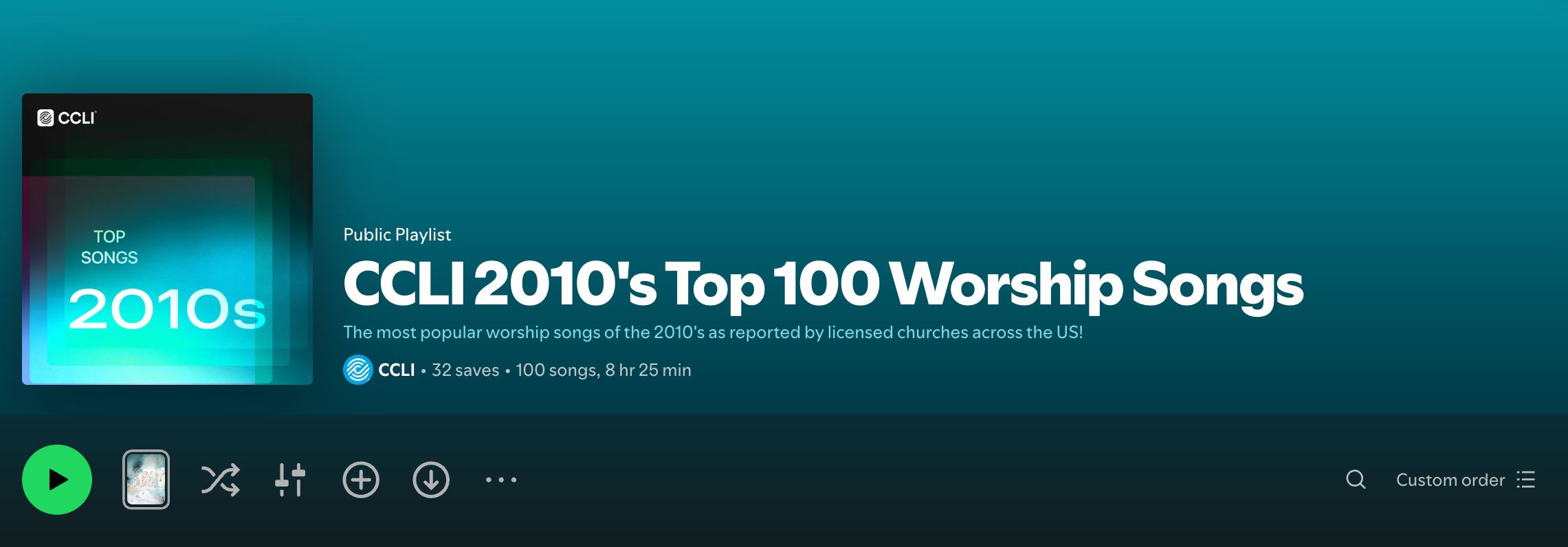Click the Public Playlist label

pos(397,235)
